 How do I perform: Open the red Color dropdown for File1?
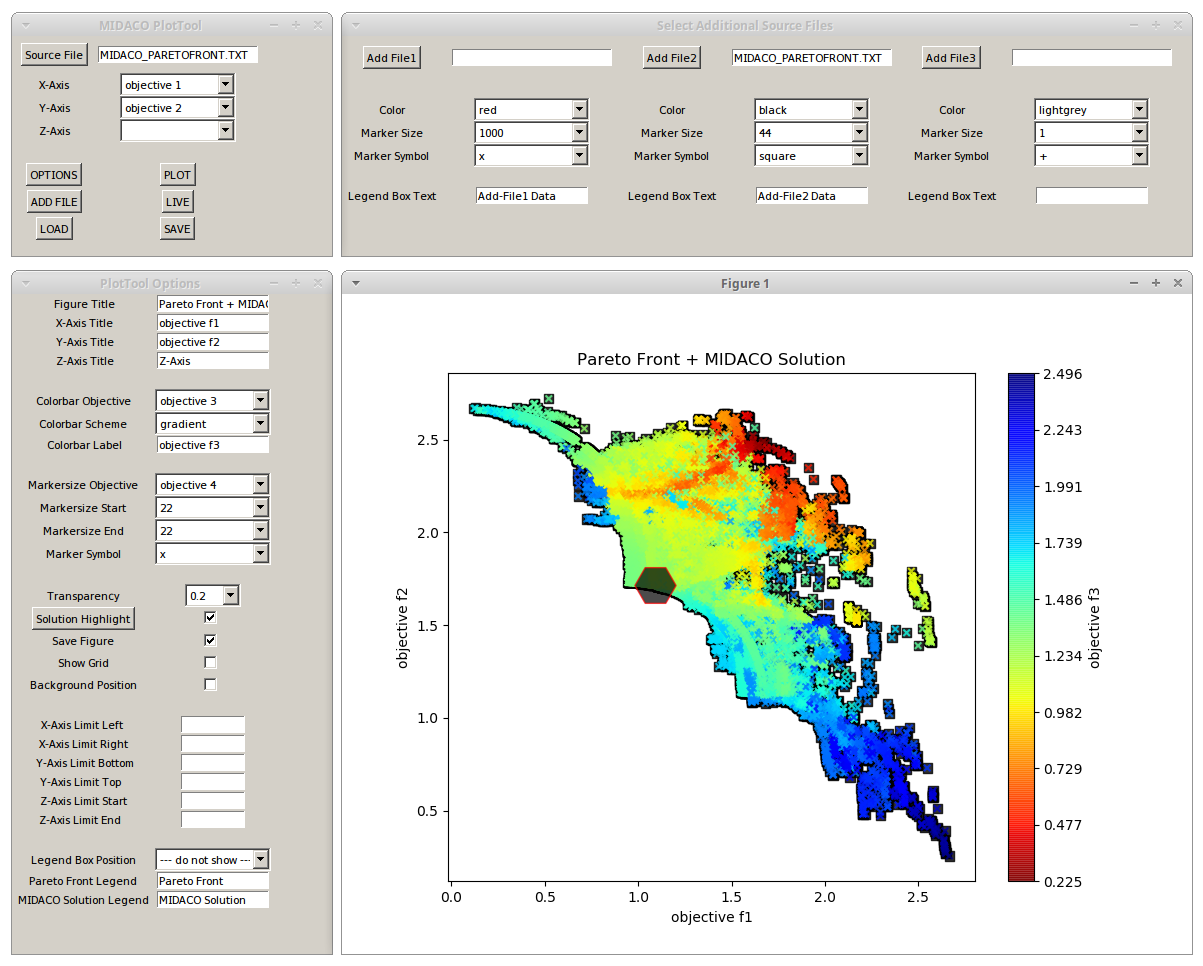(531, 110)
